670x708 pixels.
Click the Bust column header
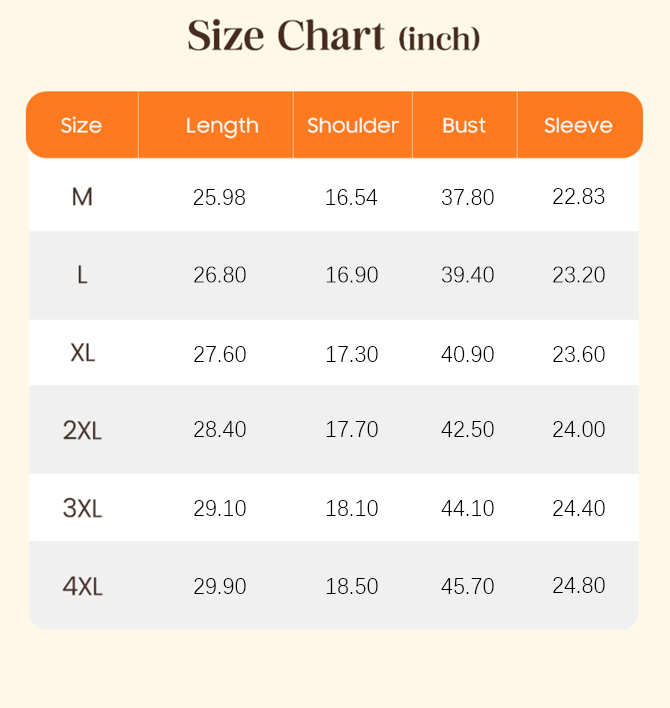(x=464, y=125)
